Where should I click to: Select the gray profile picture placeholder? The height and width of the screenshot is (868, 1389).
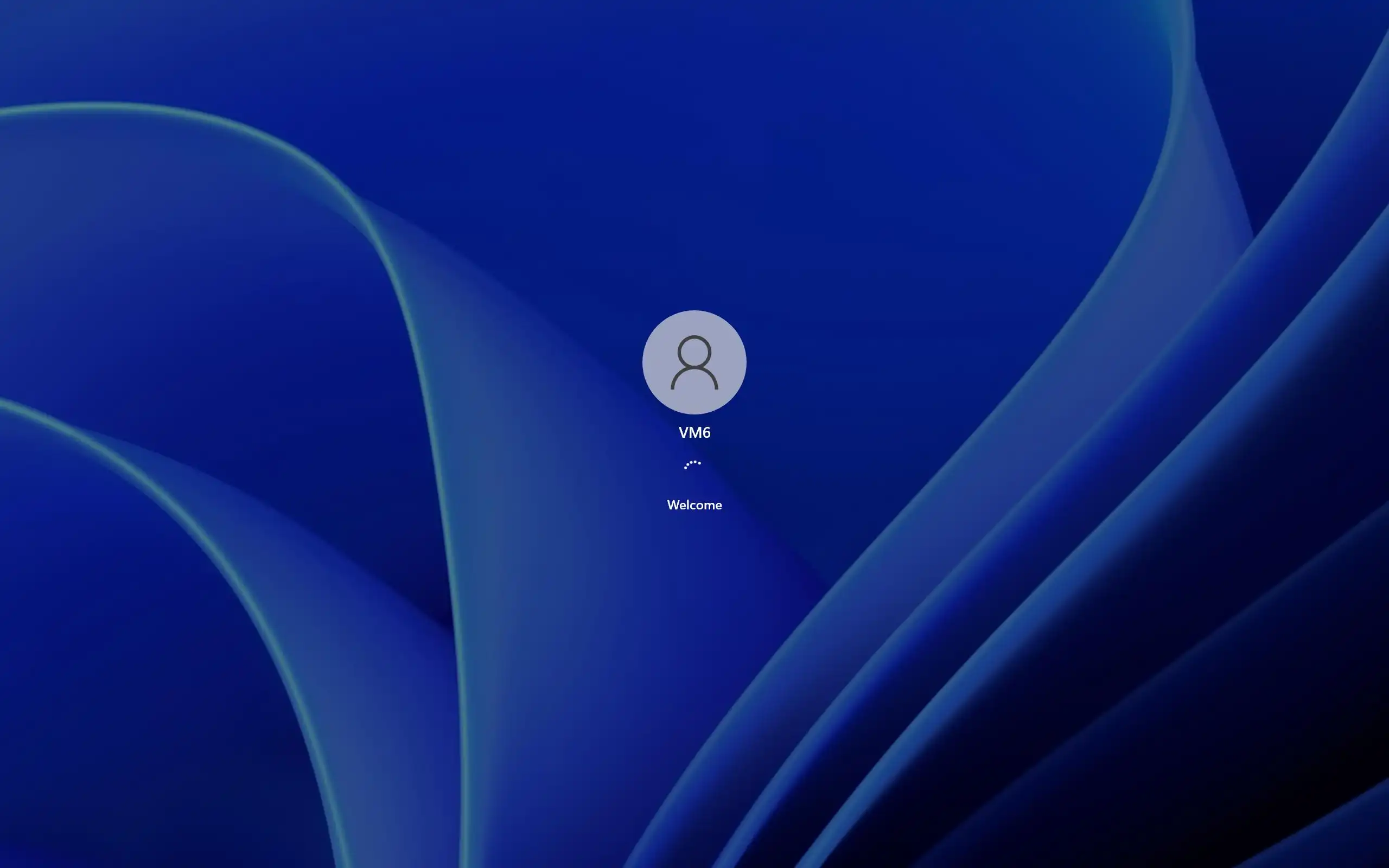694,362
